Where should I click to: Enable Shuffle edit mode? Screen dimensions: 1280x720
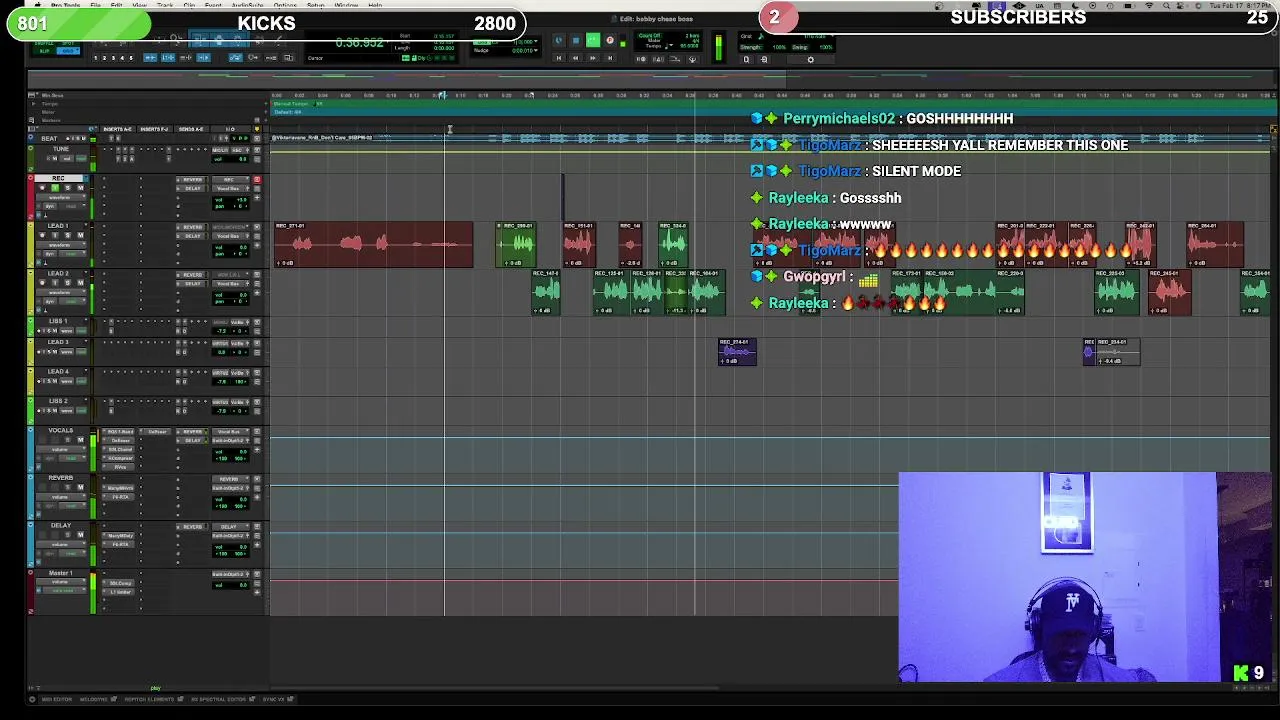(x=44, y=43)
